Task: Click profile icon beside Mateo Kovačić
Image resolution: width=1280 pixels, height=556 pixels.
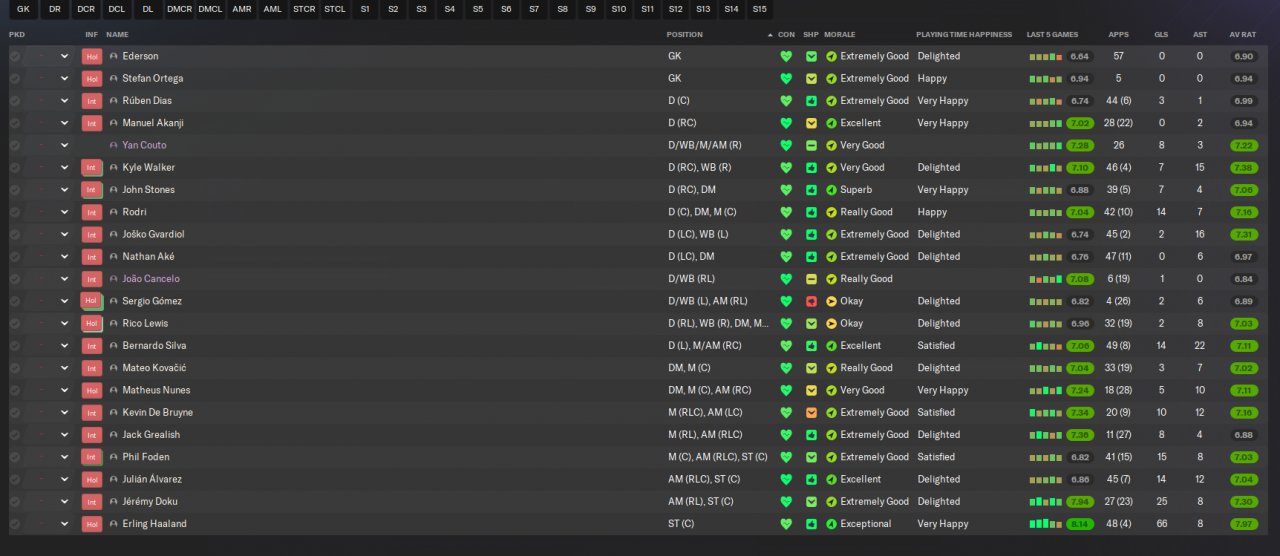Action: point(114,368)
